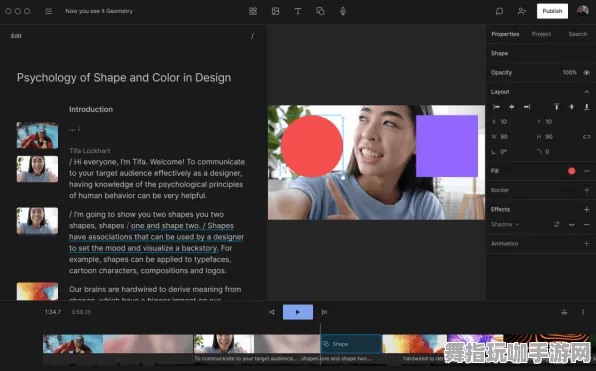Click the Edit label above the script
This screenshot has width=596, height=371.
(x=16, y=36)
